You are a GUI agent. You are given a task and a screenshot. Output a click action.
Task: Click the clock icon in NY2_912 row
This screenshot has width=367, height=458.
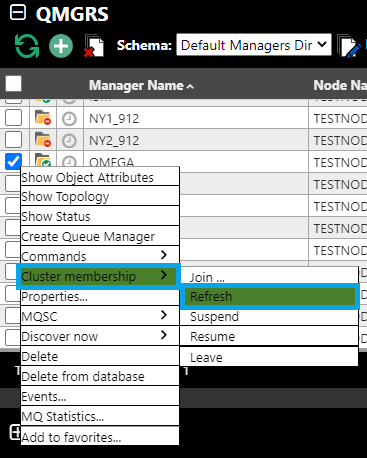click(69, 141)
